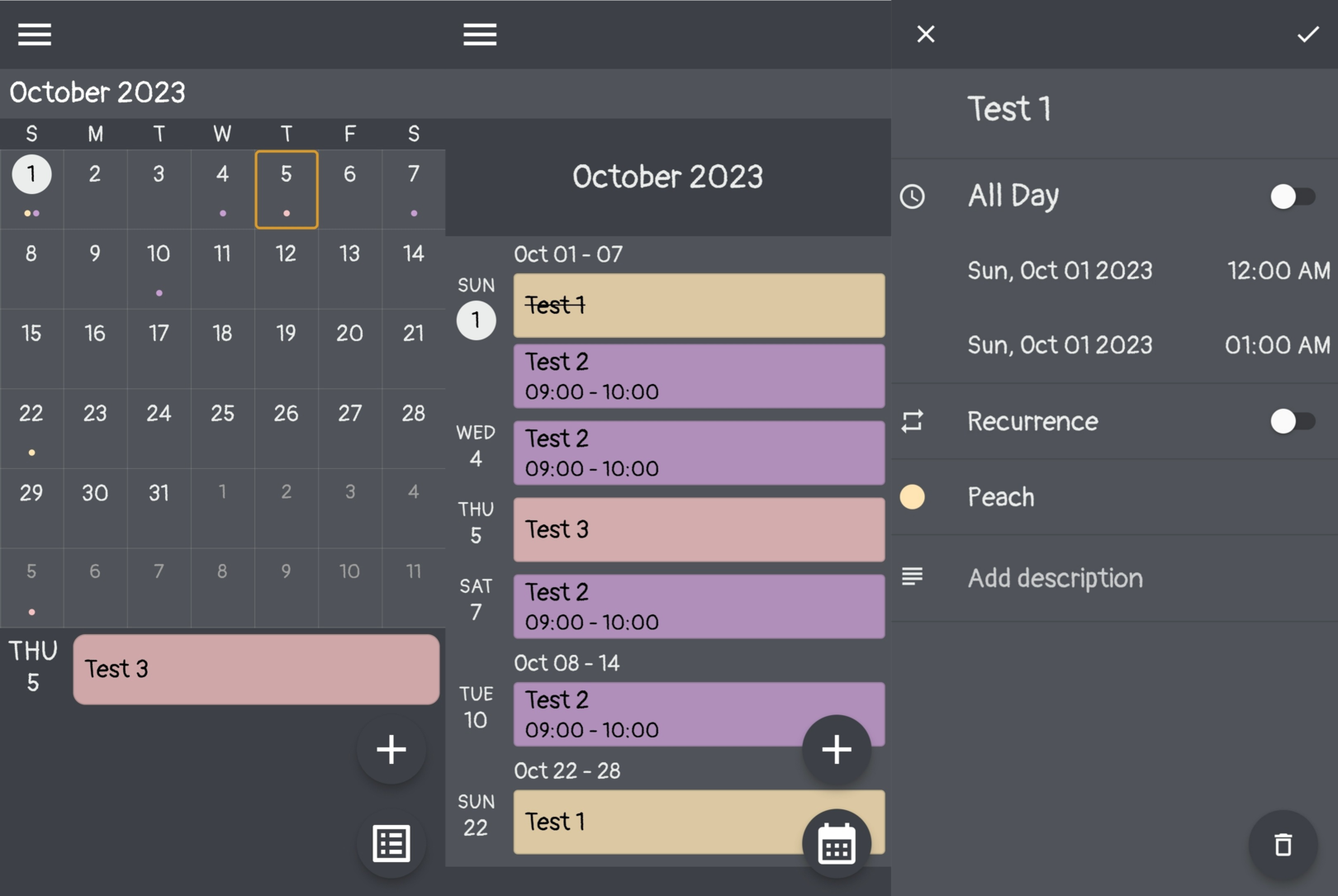Turn on the Recurrence toggle

pyautogui.click(x=1293, y=421)
